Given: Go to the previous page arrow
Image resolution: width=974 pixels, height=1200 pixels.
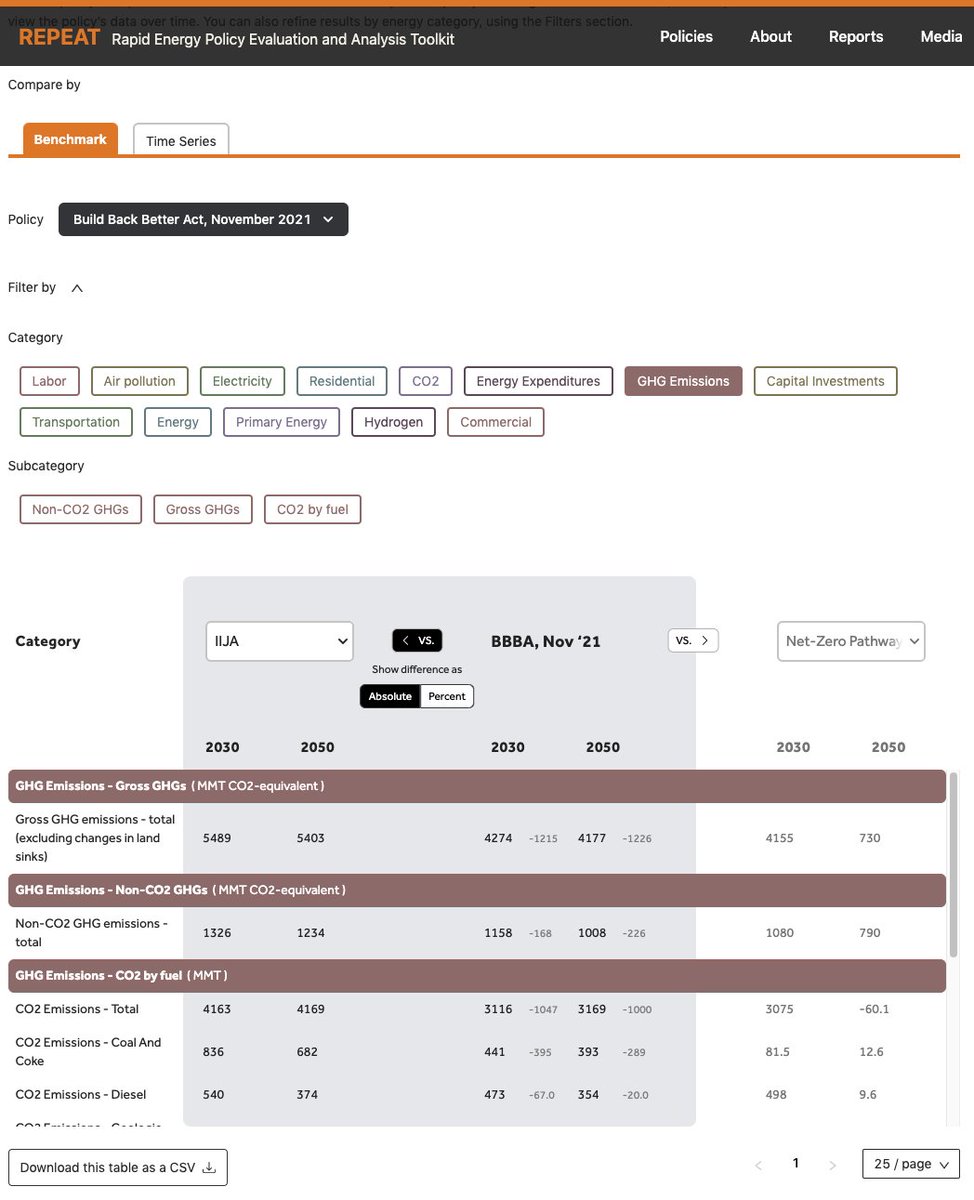Looking at the screenshot, I should pyautogui.click(x=758, y=1165).
